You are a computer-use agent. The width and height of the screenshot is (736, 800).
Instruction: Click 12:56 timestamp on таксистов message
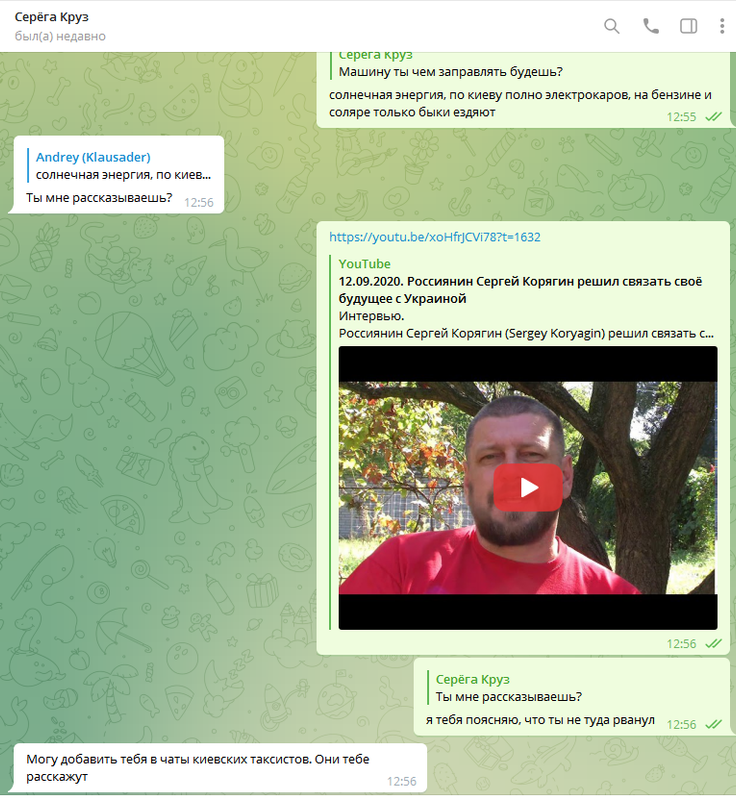tap(401, 781)
